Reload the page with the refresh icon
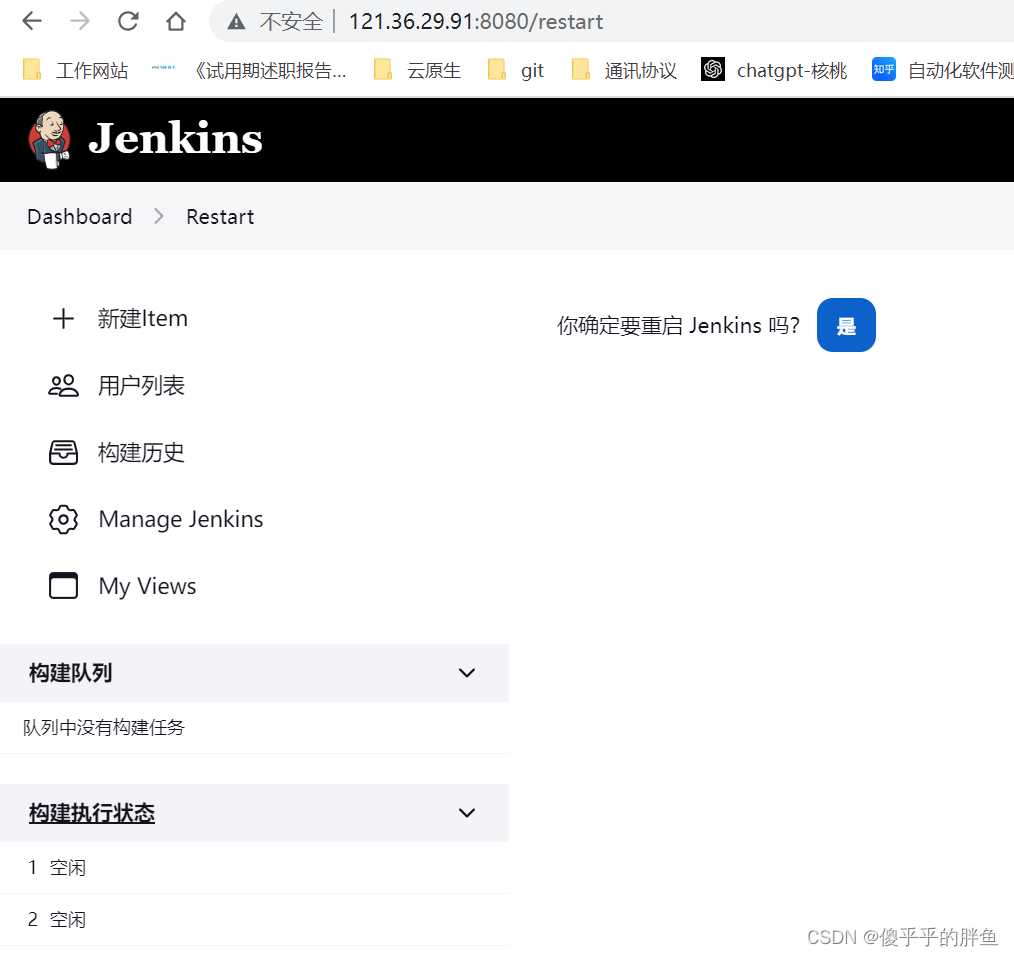The width and height of the screenshot is (1014, 956). pos(128,21)
